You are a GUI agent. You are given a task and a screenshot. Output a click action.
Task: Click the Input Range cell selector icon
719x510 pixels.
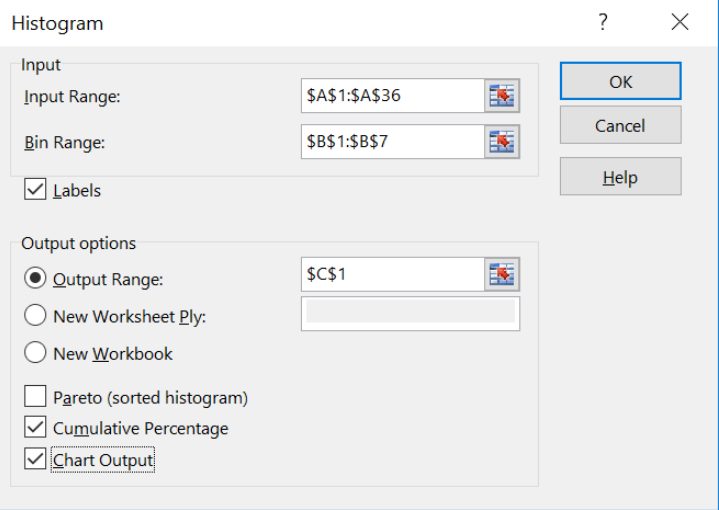[502, 95]
